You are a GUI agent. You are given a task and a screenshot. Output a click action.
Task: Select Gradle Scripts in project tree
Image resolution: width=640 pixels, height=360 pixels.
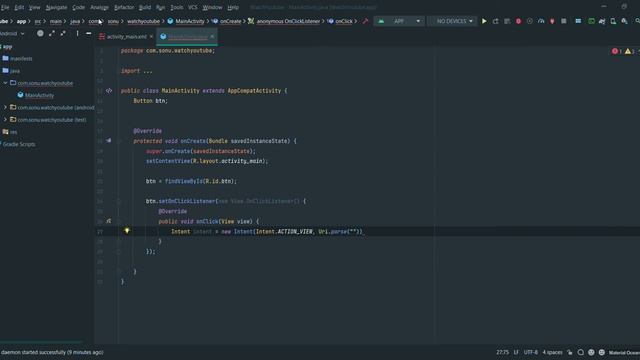click(x=19, y=144)
